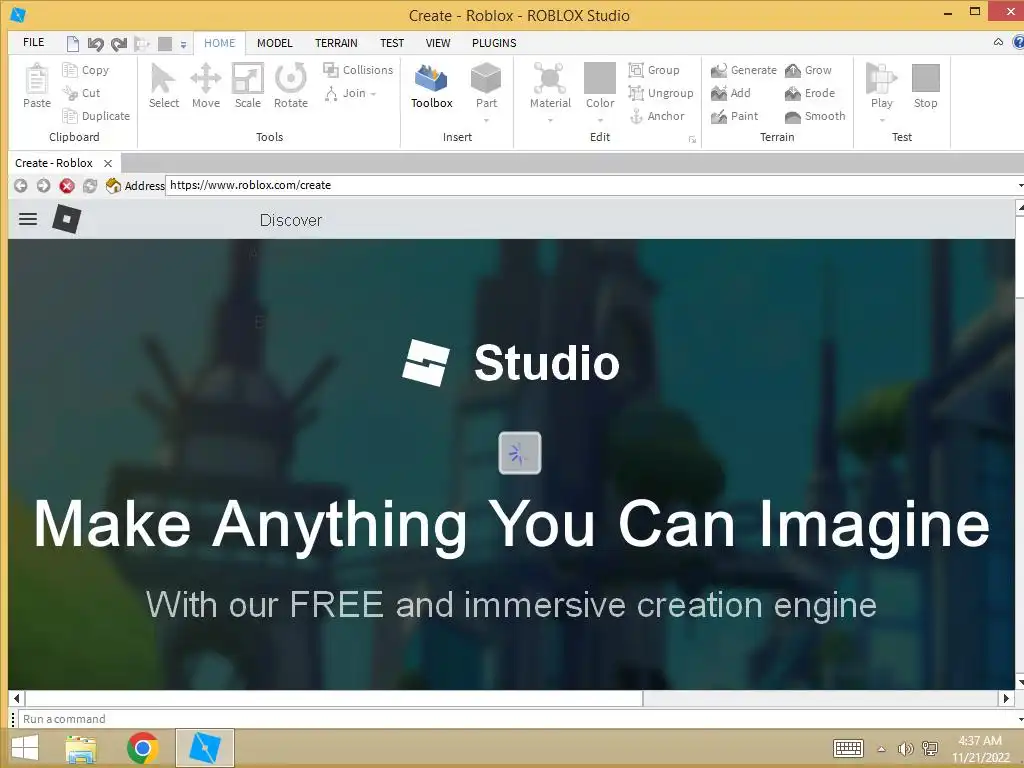Image resolution: width=1024 pixels, height=768 pixels.
Task: Click the Material icon
Action: (x=550, y=80)
